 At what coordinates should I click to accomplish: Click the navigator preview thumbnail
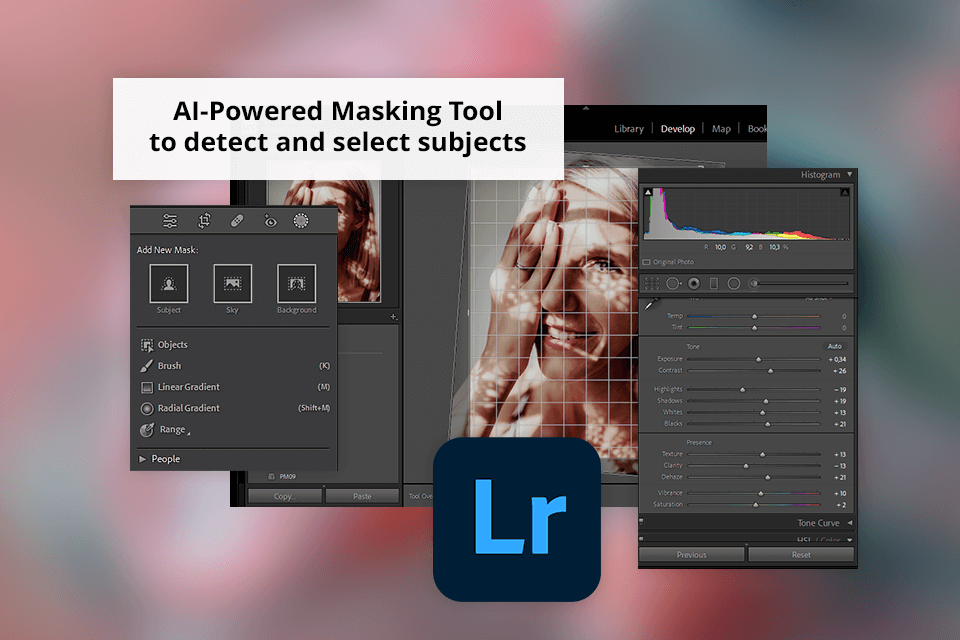[325, 241]
